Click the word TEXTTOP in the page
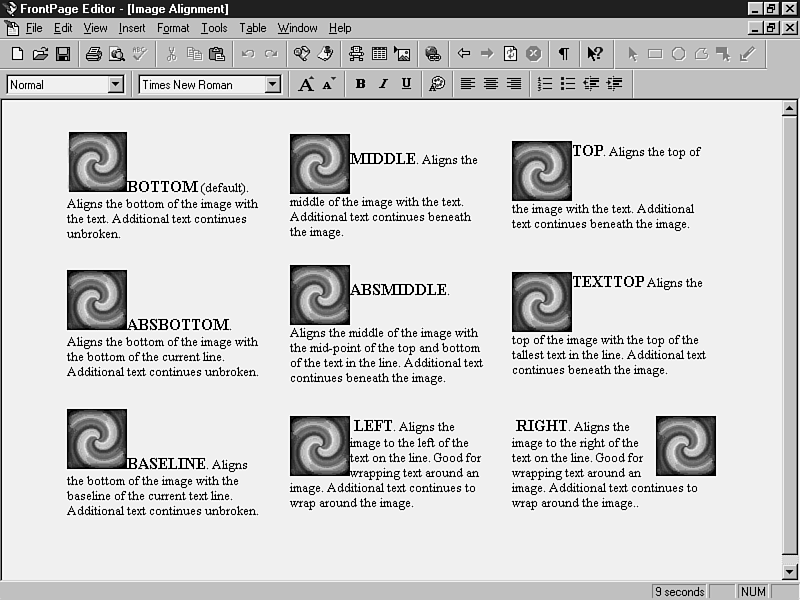The height and width of the screenshot is (600, 800). pos(608,282)
